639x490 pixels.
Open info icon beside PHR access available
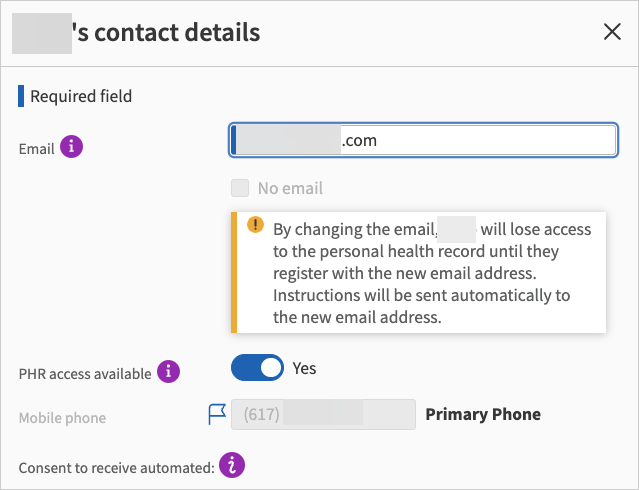169,372
